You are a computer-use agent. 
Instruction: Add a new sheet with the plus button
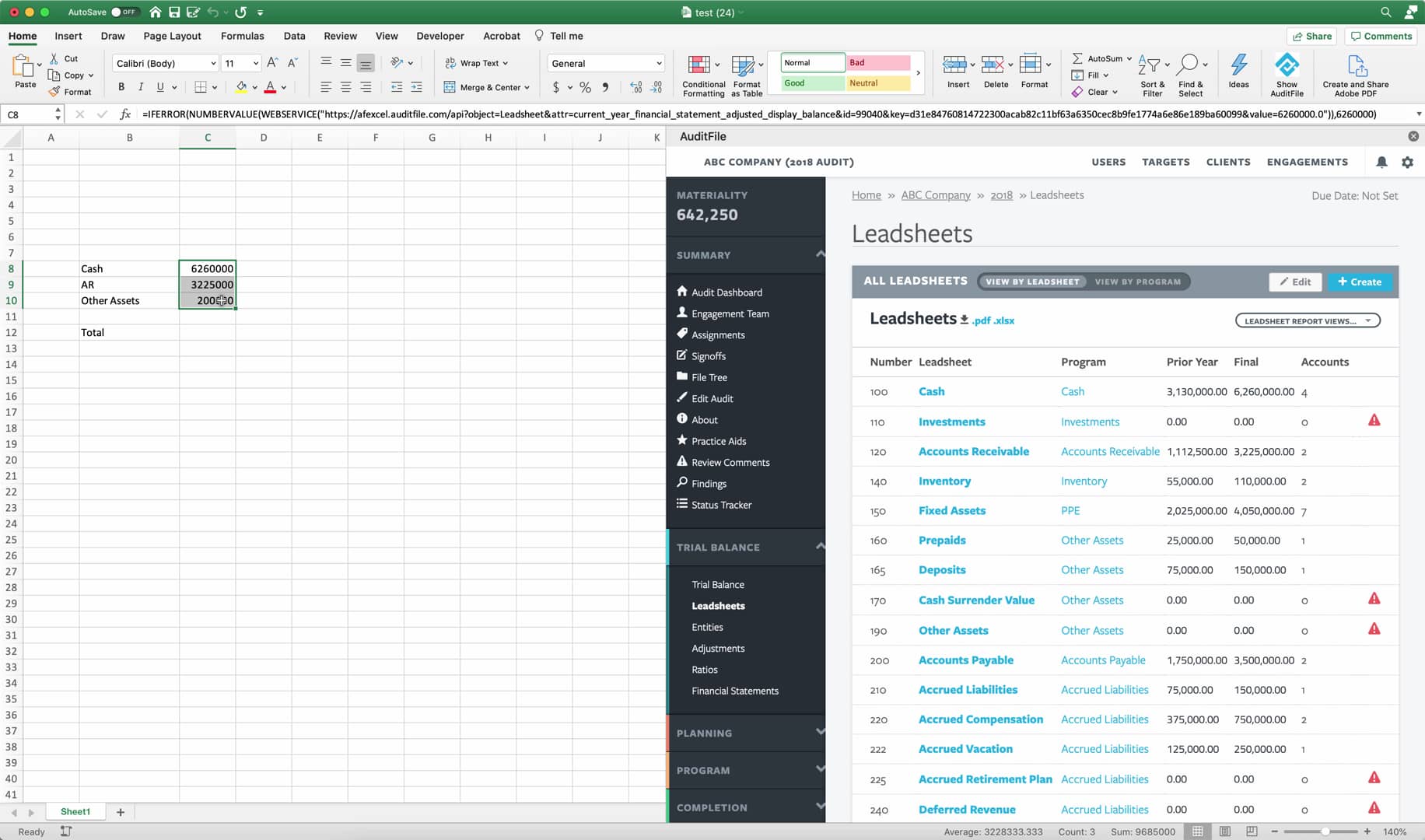coord(121,812)
